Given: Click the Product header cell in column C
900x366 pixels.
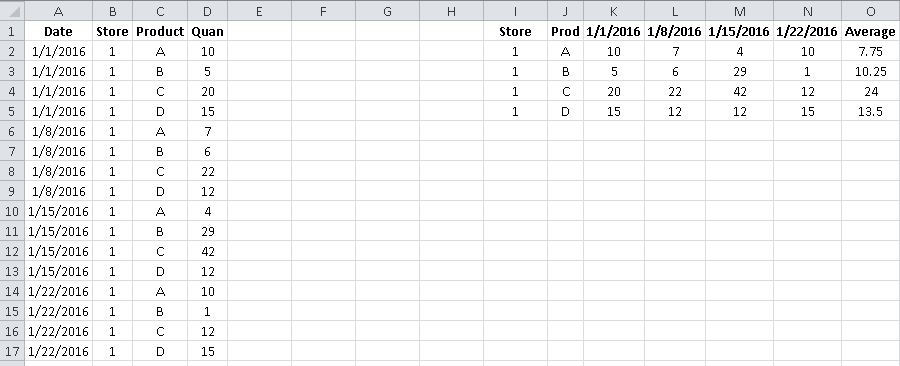Looking at the screenshot, I should [x=160, y=31].
